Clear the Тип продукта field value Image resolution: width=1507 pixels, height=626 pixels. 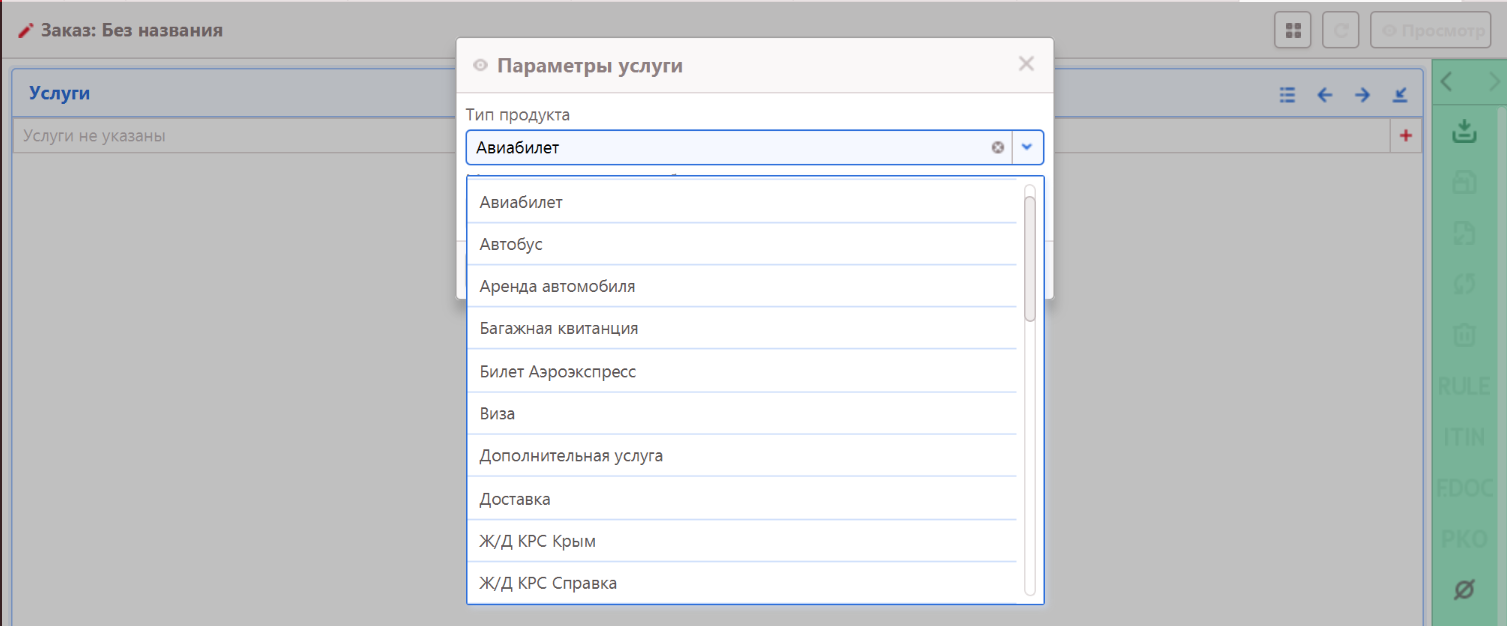coord(997,148)
